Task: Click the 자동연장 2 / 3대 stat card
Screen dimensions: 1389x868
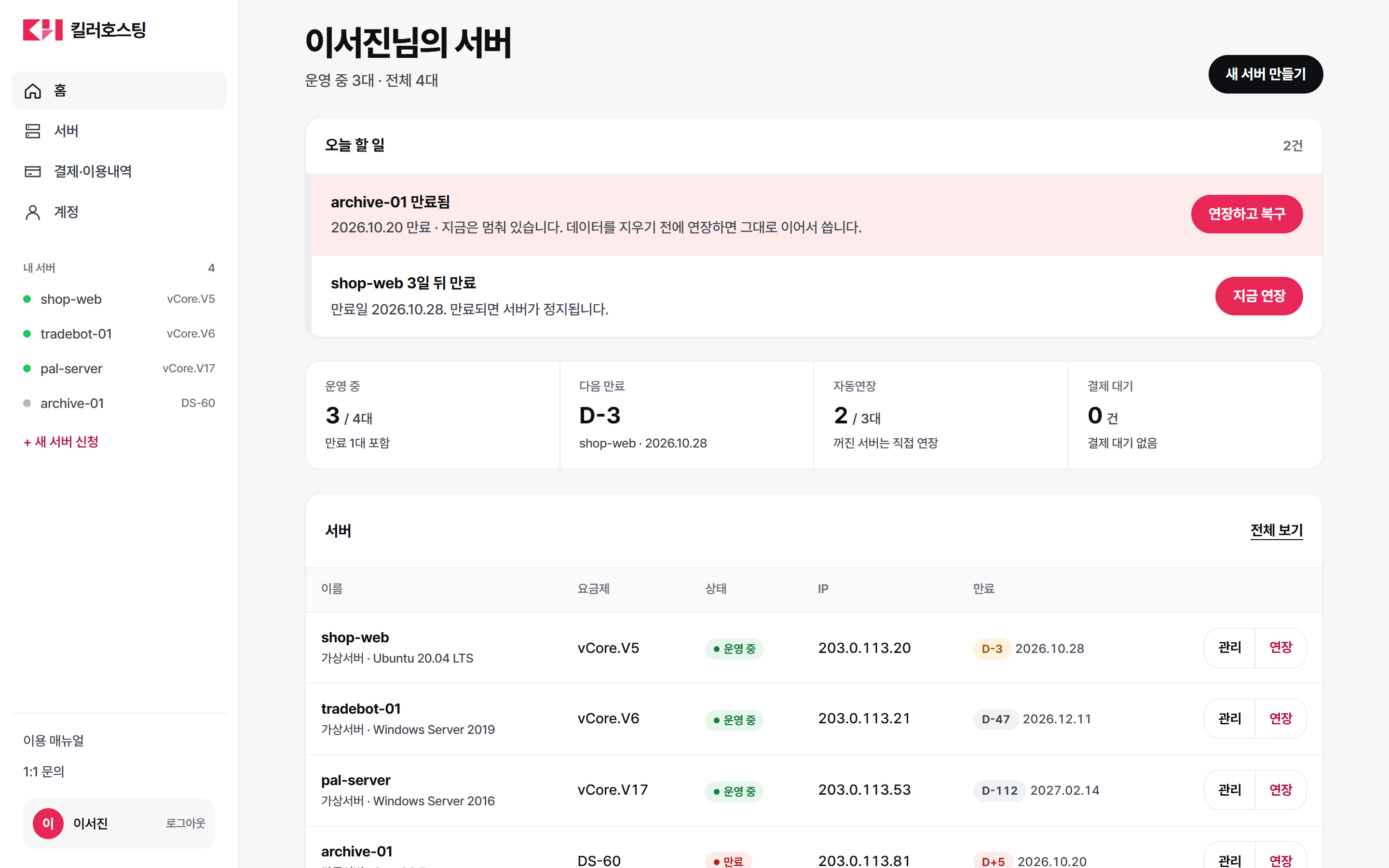Action: (941, 415)
